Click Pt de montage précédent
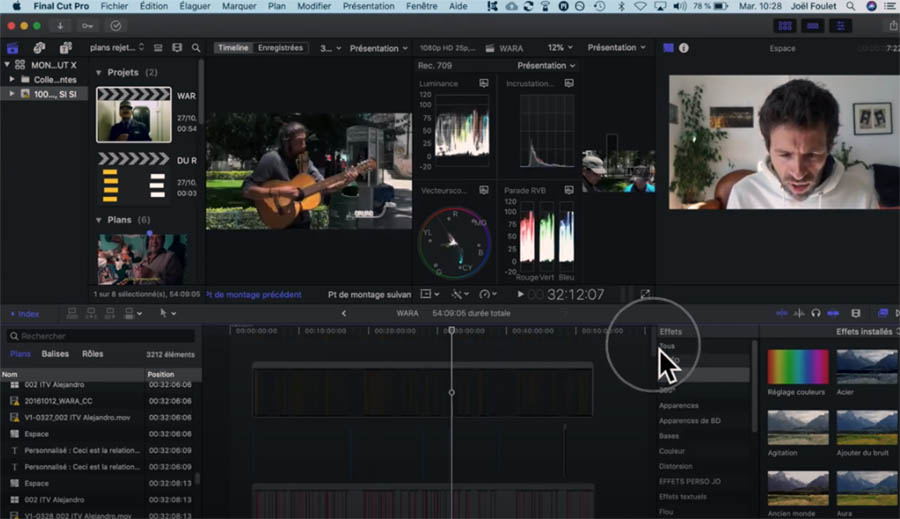 [x=254, y=295]
